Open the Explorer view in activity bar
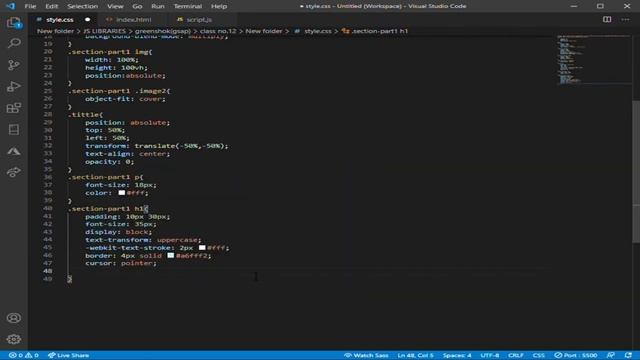Viewport: 640px width, 360px height. (x=13, y=22)
